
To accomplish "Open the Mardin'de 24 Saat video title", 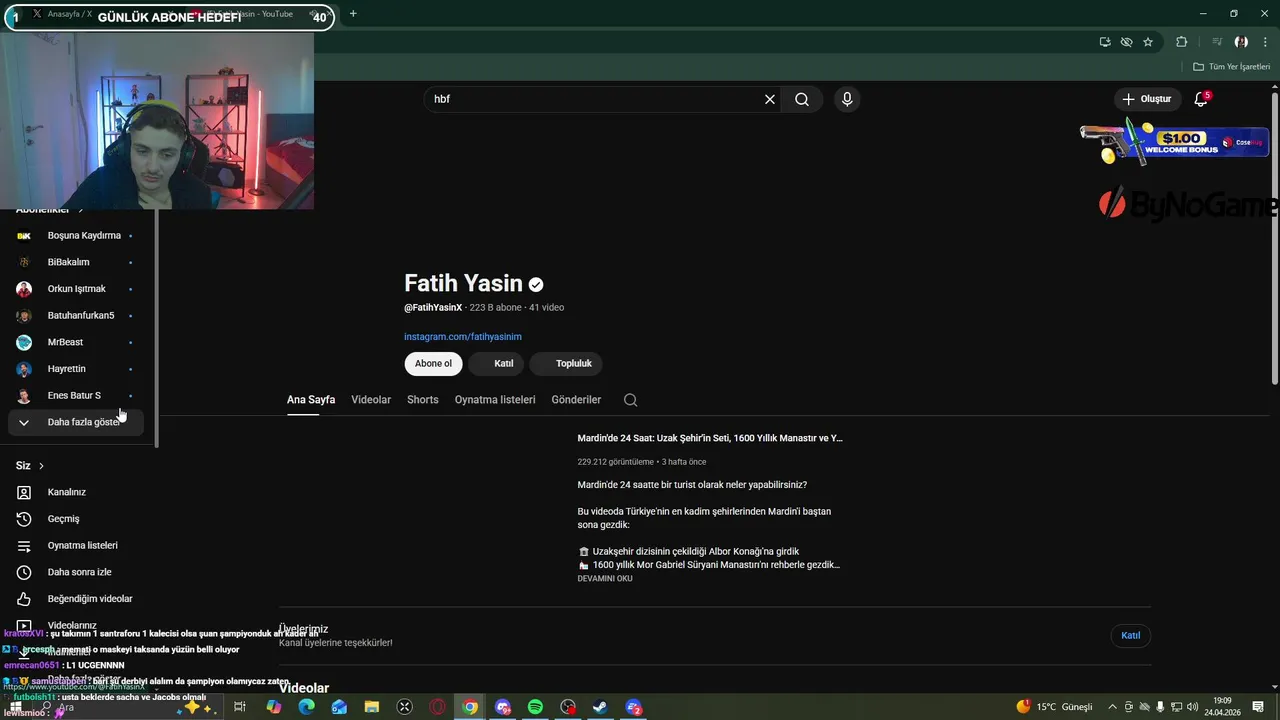I will 710,438.
